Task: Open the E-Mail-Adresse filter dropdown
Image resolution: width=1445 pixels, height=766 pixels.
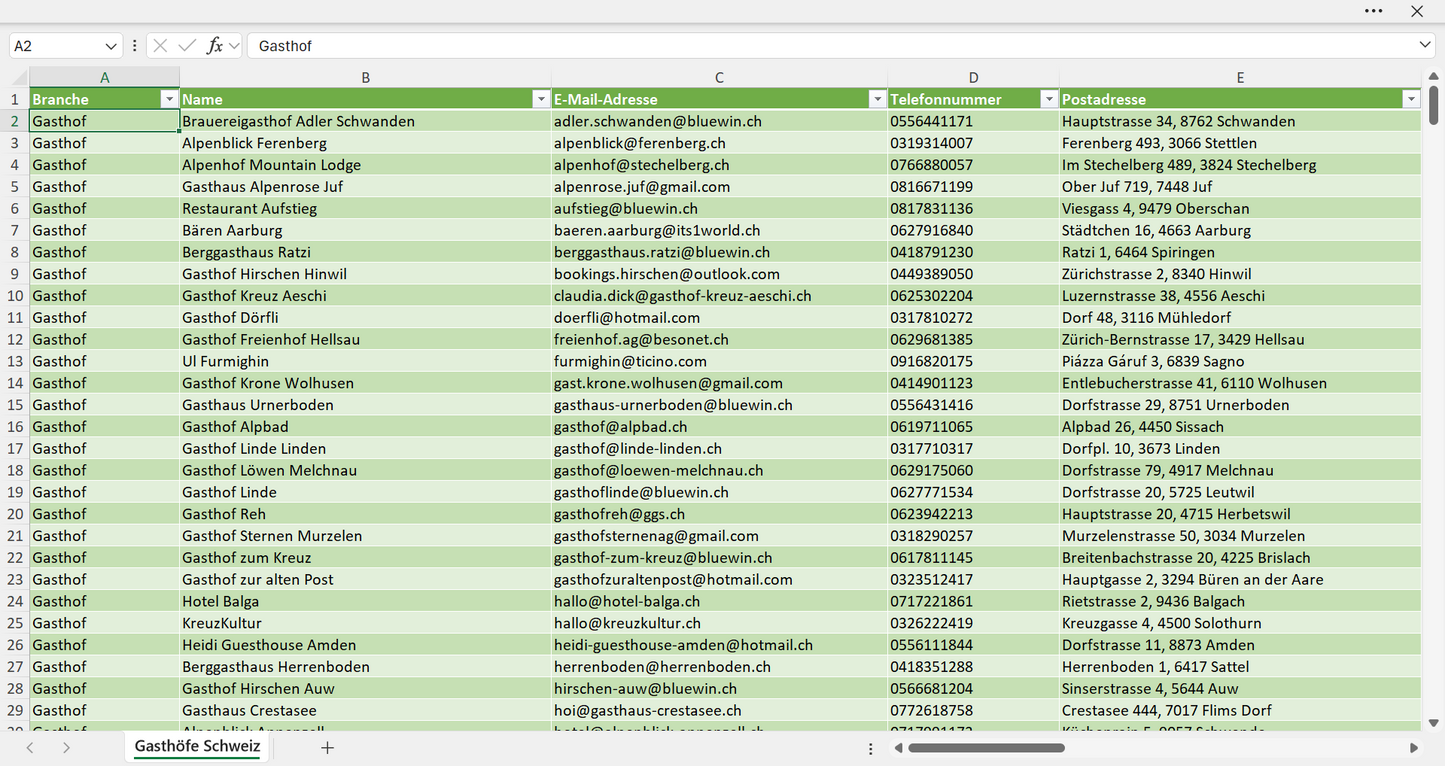Action: pos(877,99)
